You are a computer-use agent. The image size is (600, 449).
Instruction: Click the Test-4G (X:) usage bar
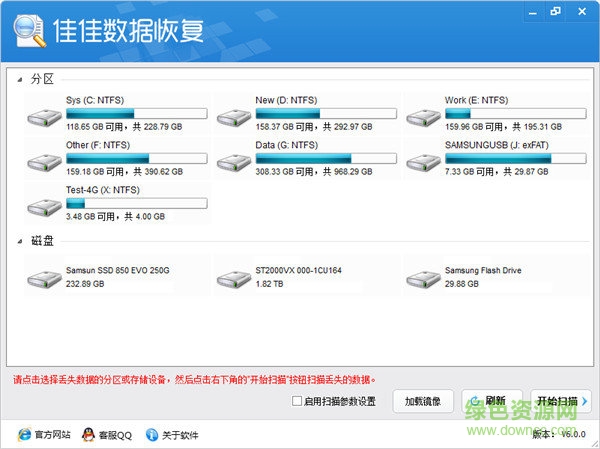[137, 203]
